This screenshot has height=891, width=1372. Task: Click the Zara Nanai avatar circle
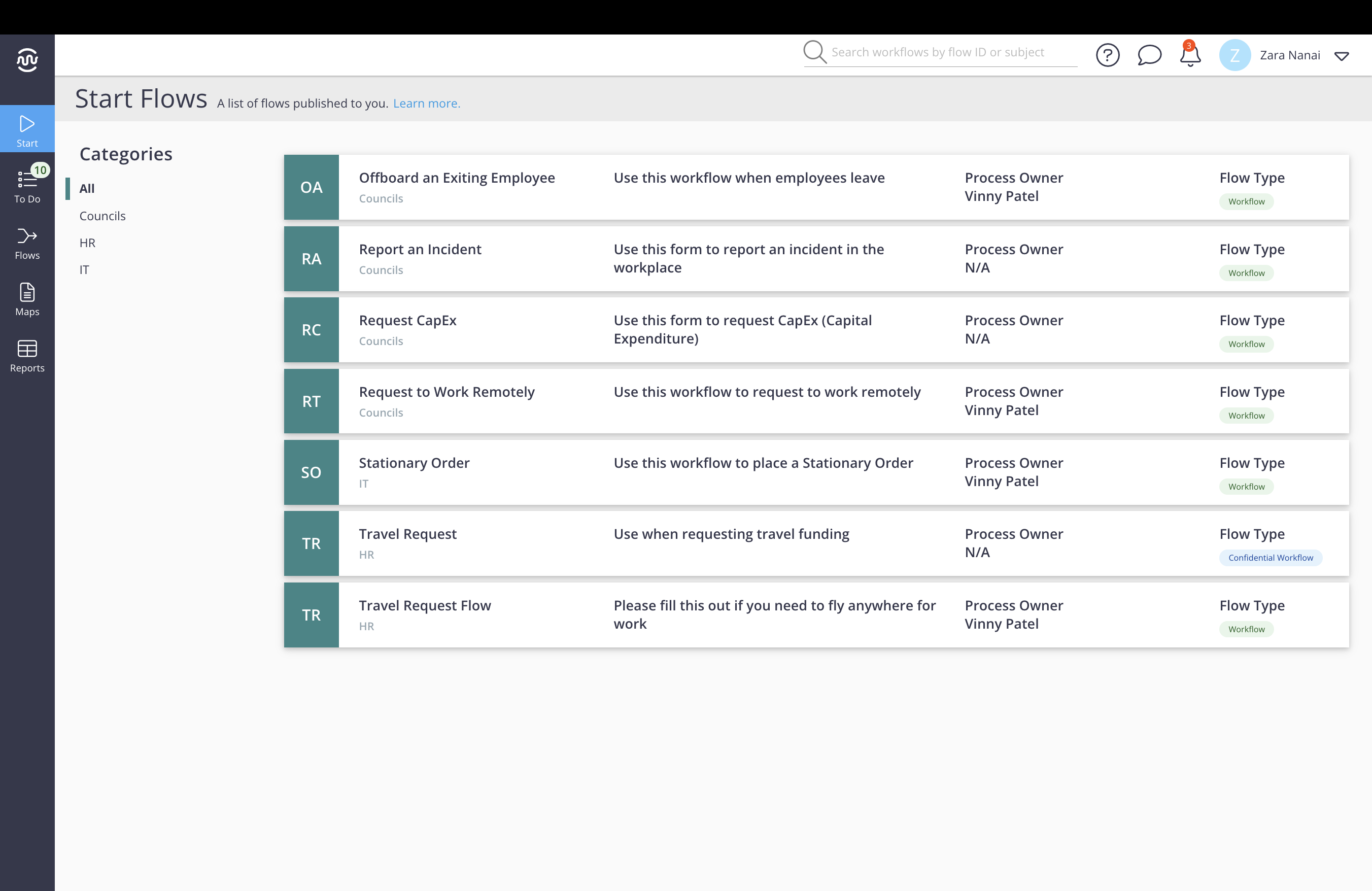[1234, 55]
